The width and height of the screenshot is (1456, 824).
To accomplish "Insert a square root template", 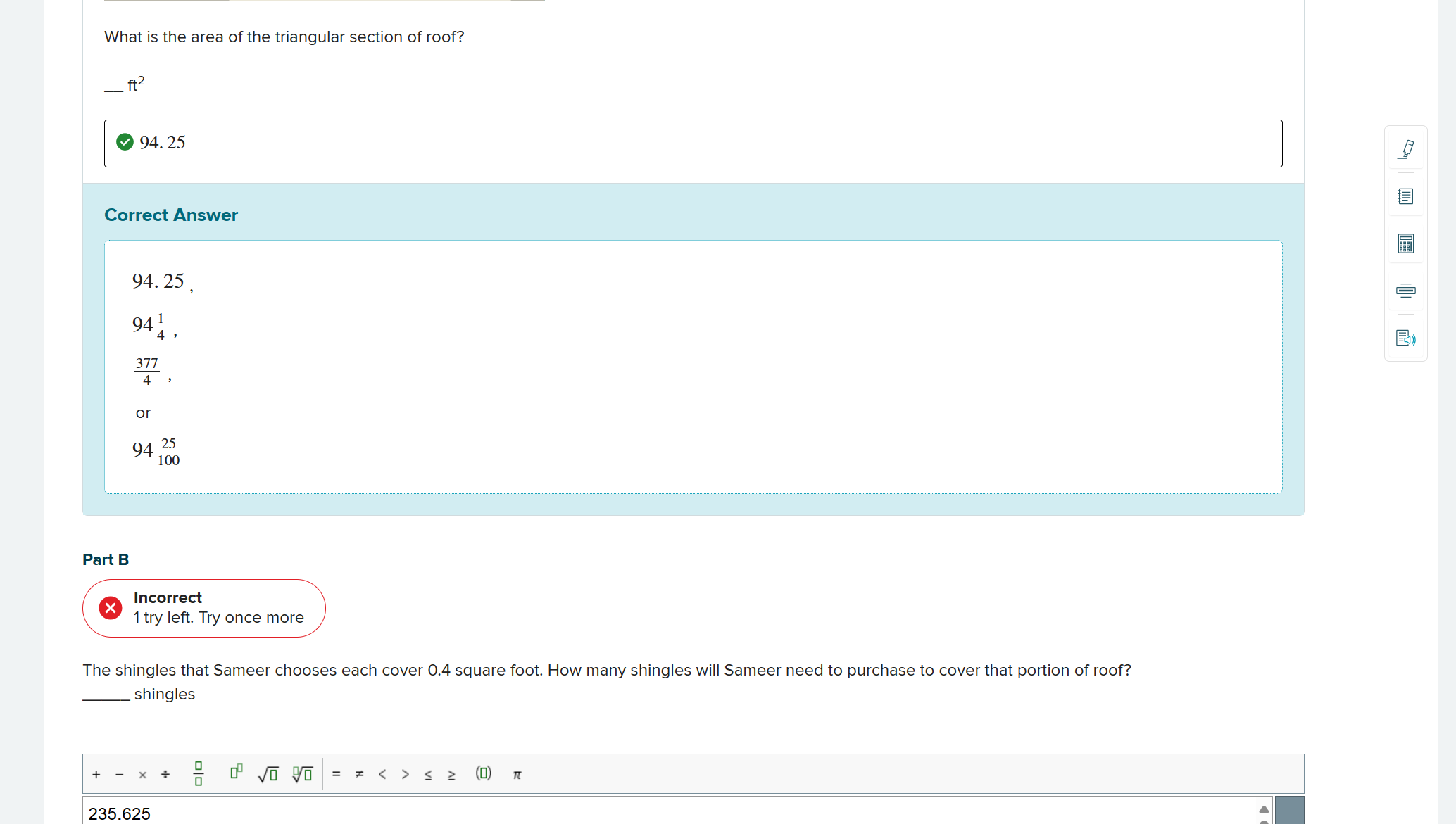I will 268,774.
